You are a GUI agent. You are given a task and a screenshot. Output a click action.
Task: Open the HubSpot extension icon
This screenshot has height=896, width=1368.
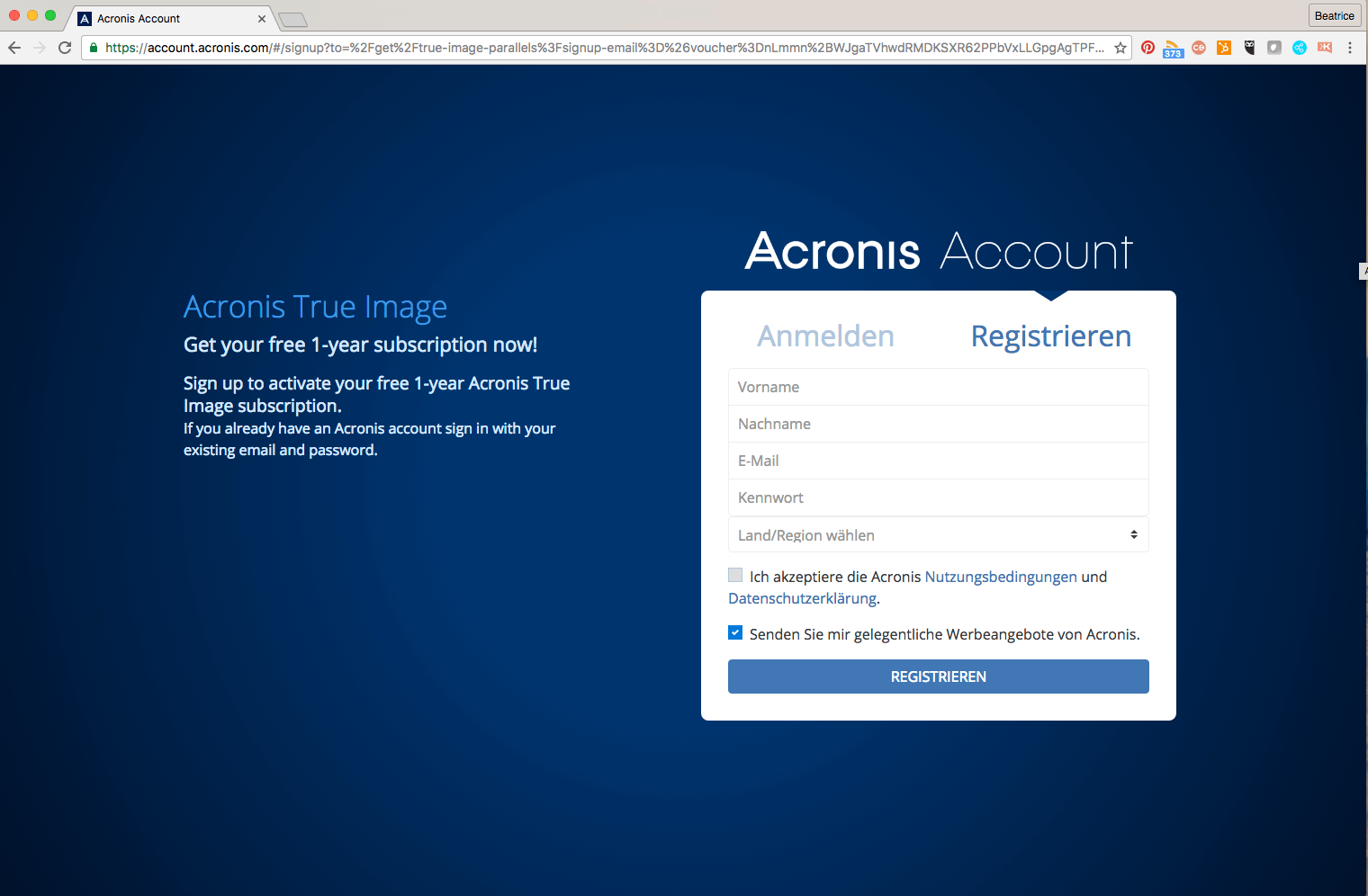pyautogui.click(x=1224, y=48)
